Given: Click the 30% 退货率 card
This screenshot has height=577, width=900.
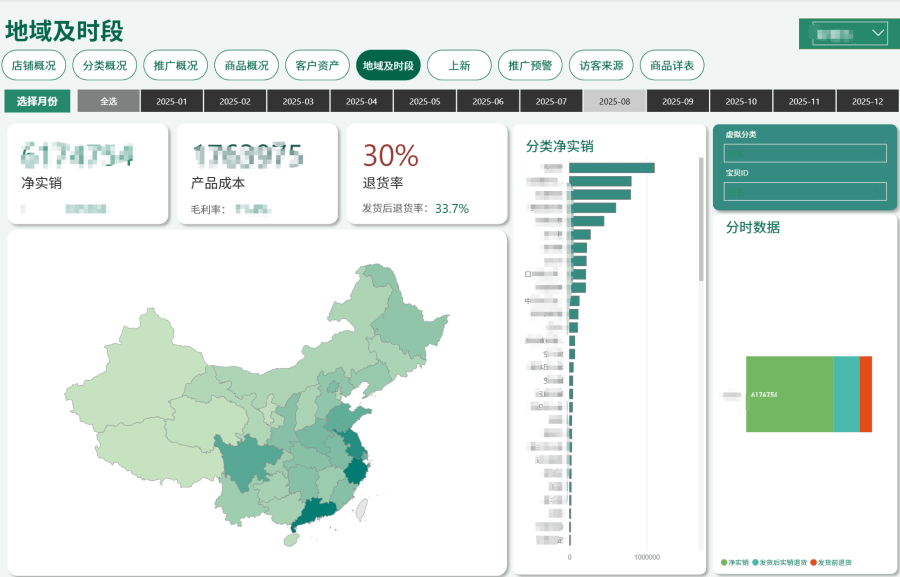Looking at the screenshot, I should 427,175.
